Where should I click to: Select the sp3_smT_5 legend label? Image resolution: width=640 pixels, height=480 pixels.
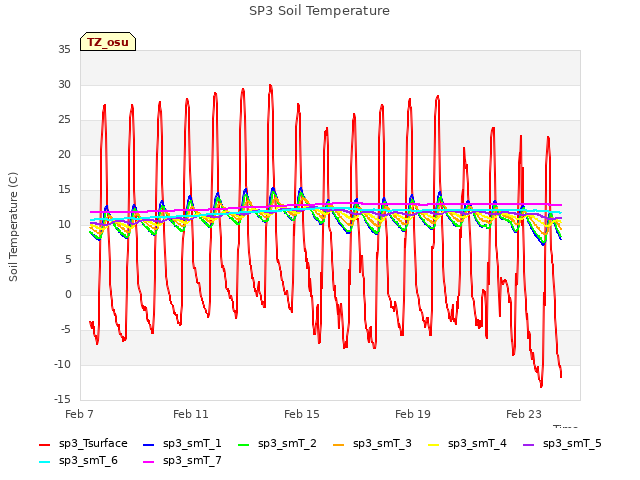point(572,444)
